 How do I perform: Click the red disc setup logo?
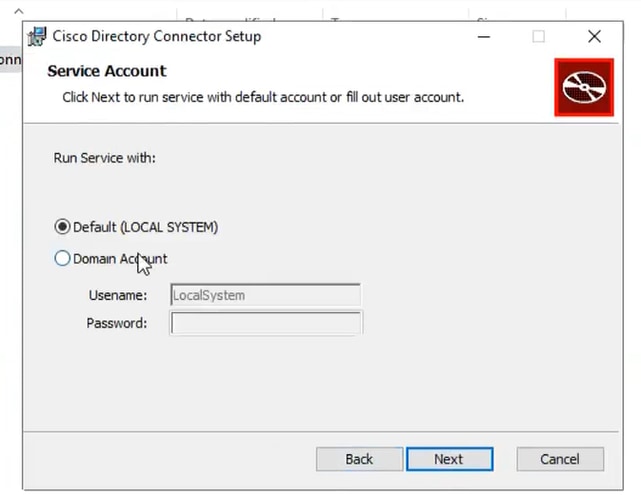tap(584, 87)
